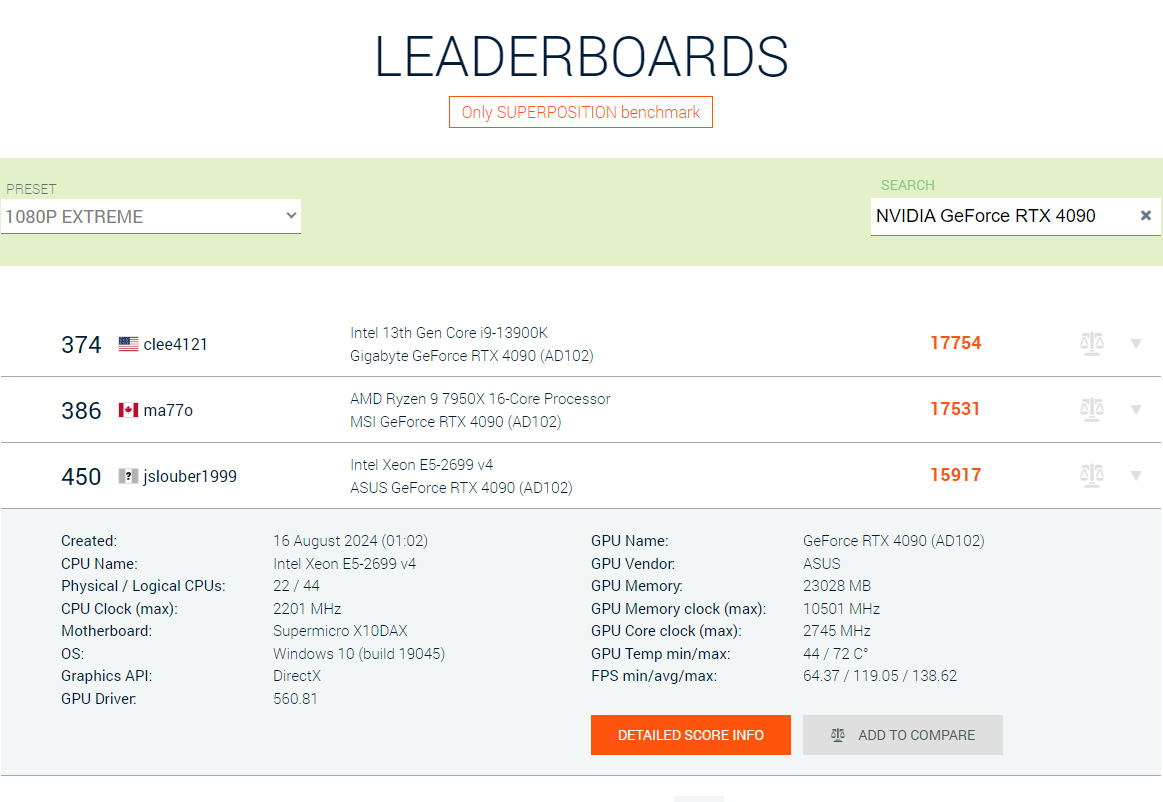
Task: Click the Created: label
Action: pyautogui.click(x=89, y=541)
